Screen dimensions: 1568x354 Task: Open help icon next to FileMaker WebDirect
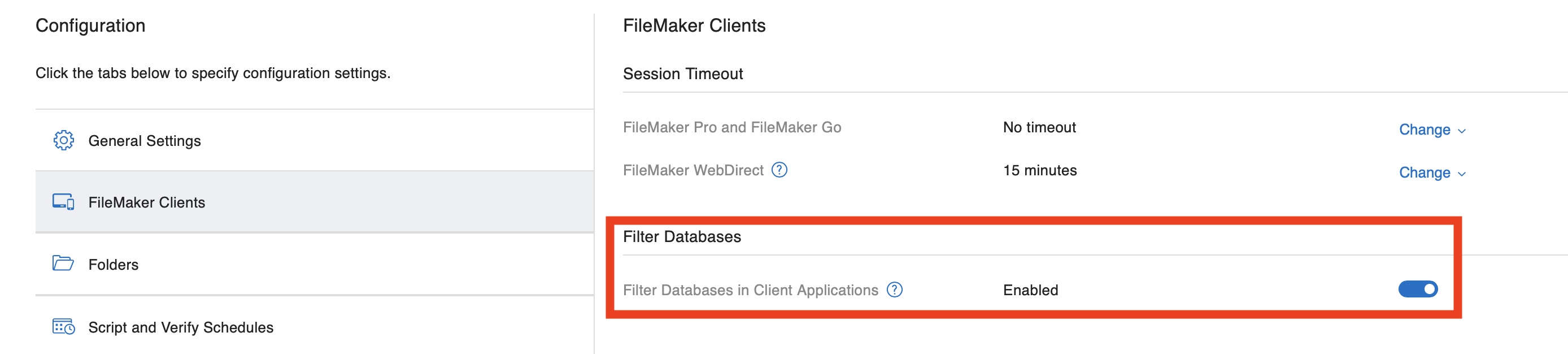coord(779,170)
